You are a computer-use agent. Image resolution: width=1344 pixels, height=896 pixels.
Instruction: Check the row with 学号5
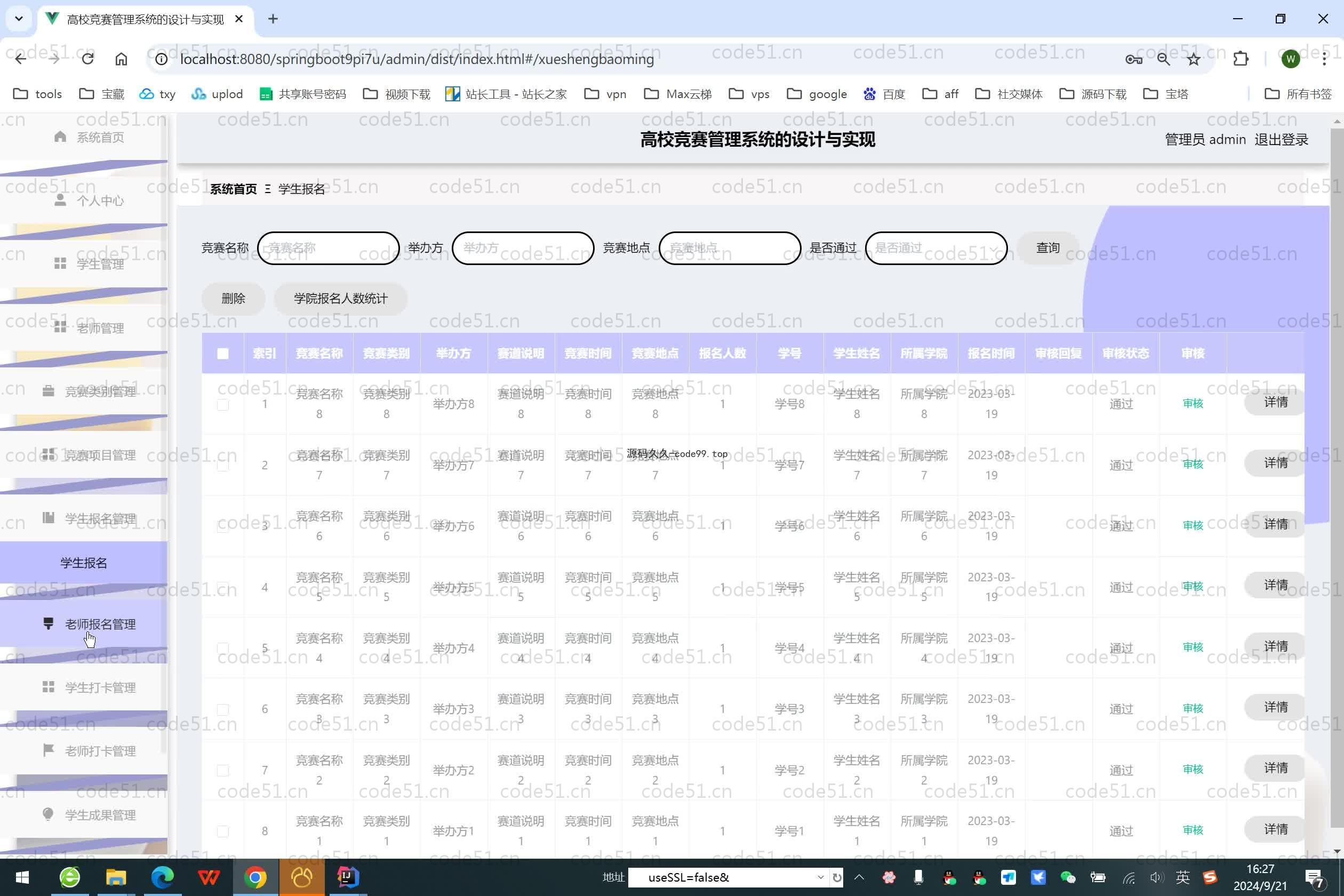223,587
